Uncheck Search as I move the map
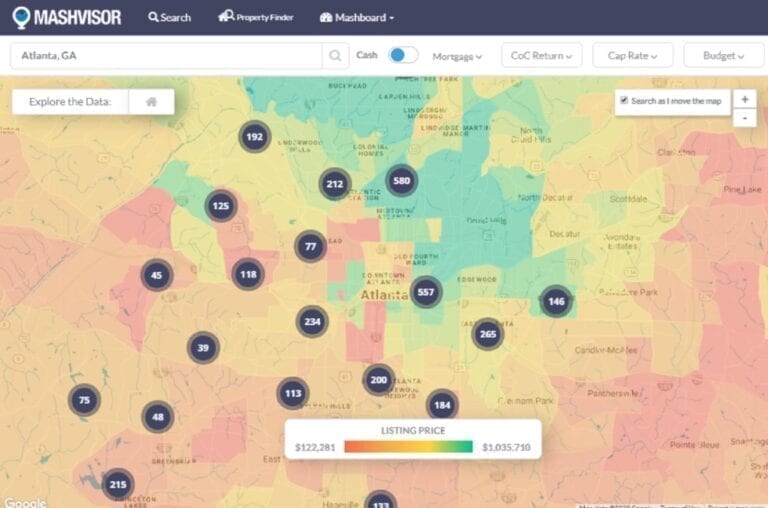The width and height of the screenshot is (768, 508). [x=624, y=101]
